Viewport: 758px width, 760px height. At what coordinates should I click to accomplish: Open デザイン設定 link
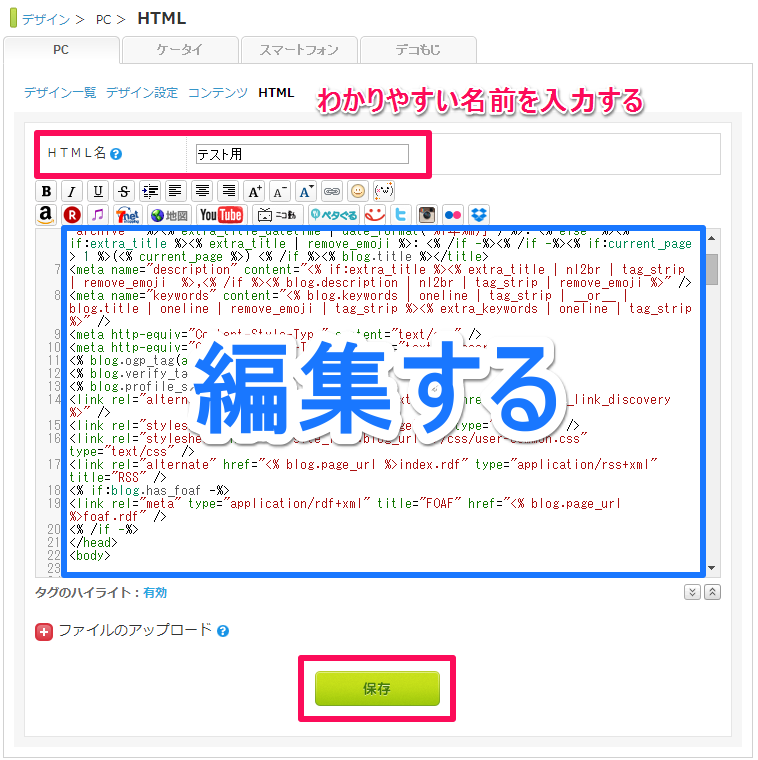(142, 93)
